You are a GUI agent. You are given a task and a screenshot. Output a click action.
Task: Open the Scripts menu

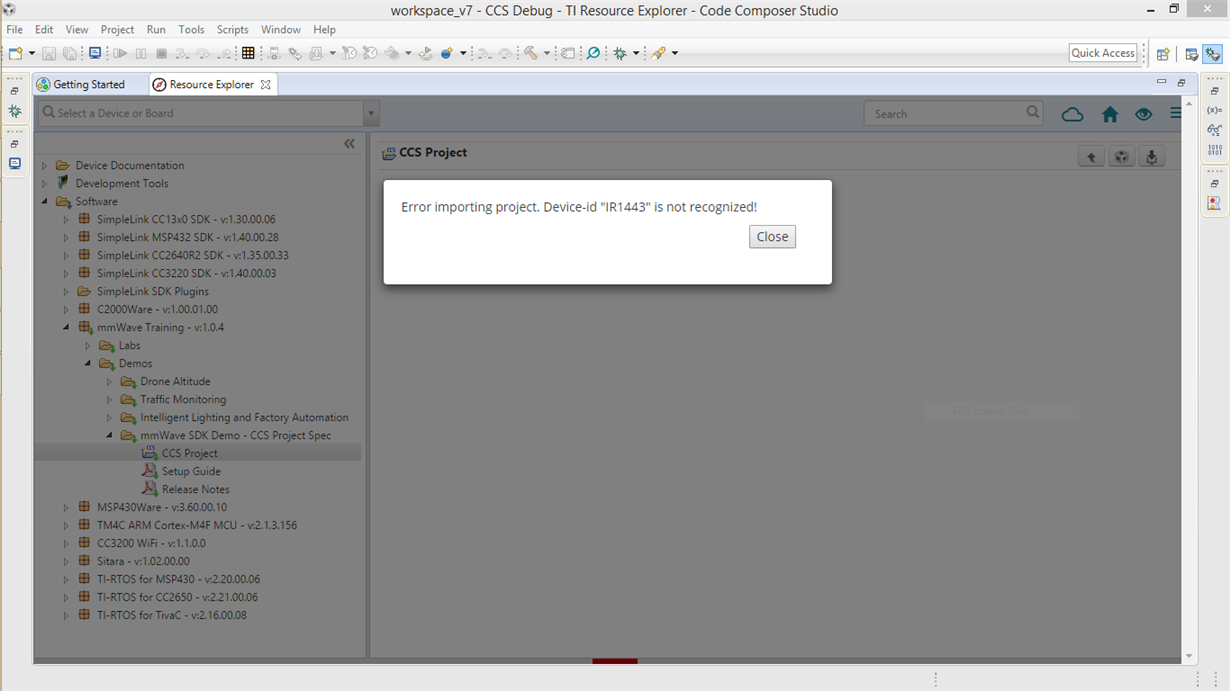click(233, 30)
